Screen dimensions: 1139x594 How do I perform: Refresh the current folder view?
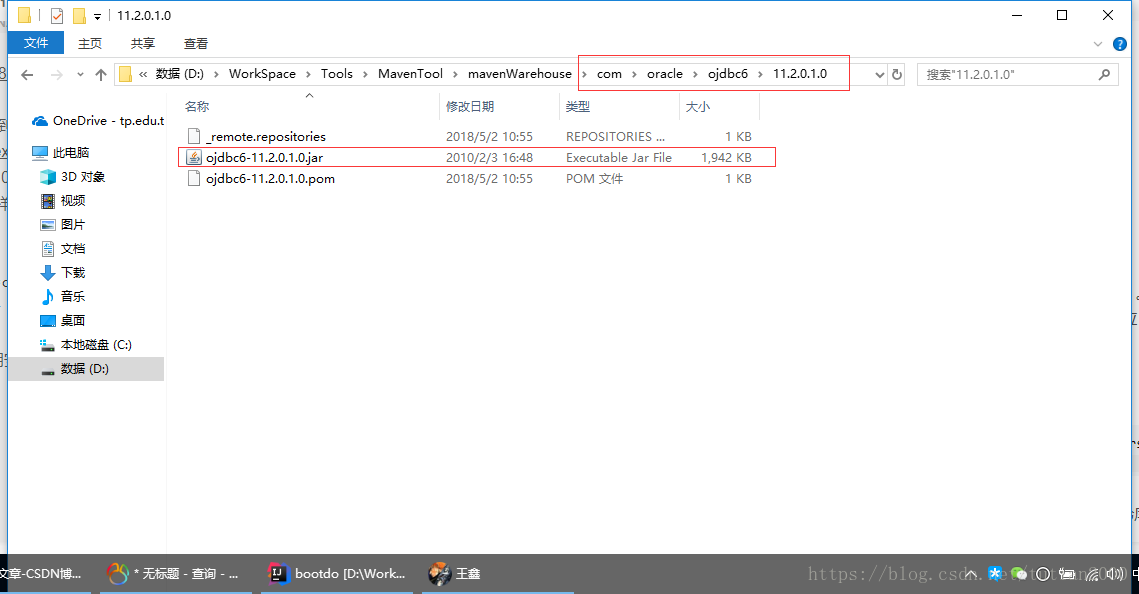coord(896,73)
